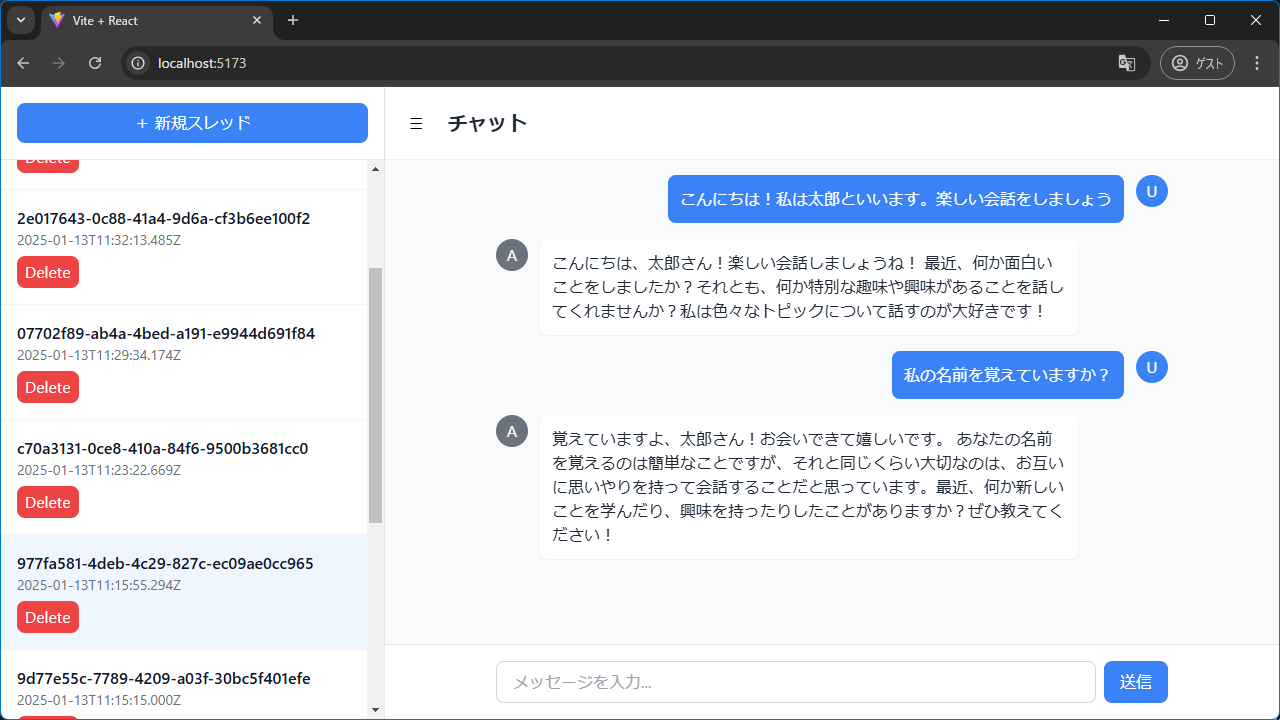Click the sidebar scroll up arrow
This screenshot has height=720, width=1280.
pyautogui.click(x=376, y=168)
